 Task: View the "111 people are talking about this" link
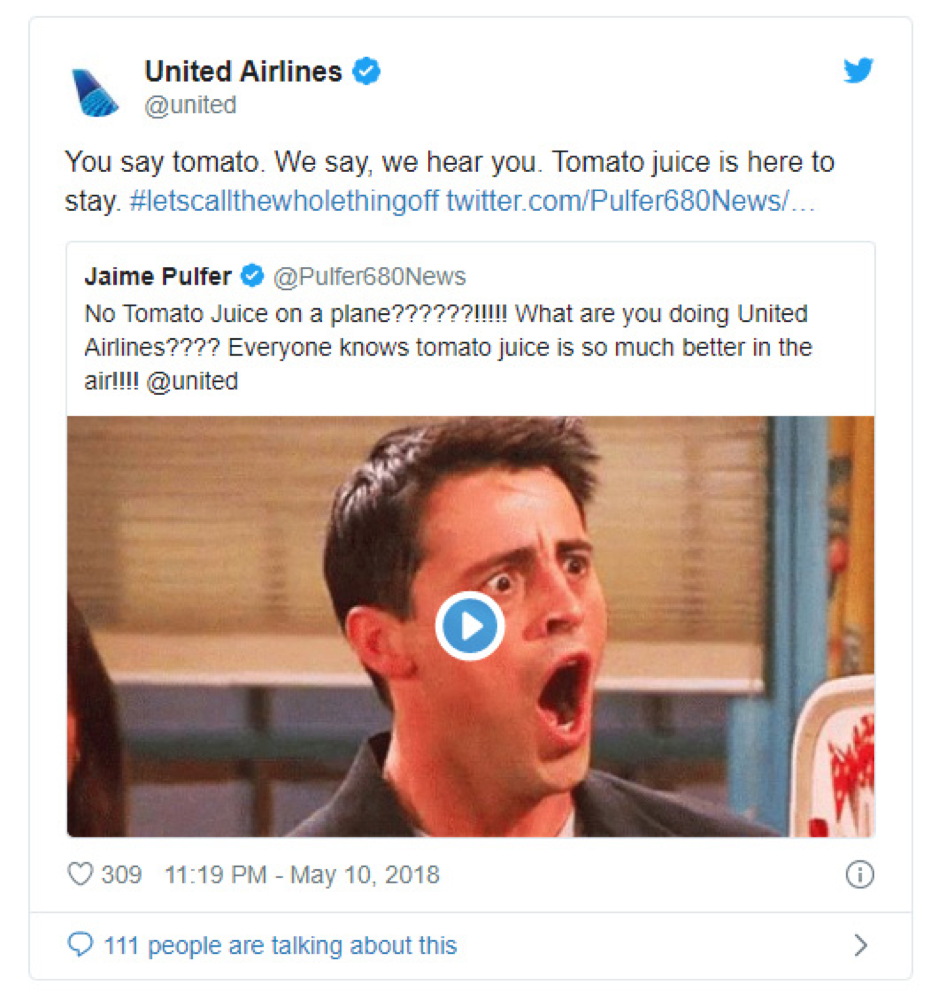280,945
